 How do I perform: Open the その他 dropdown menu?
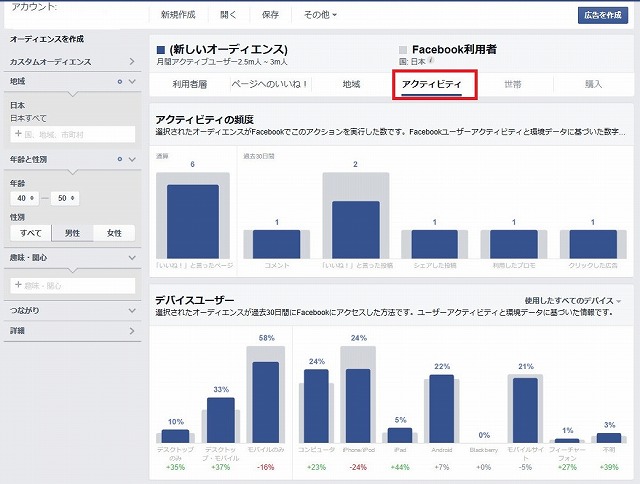click(320, 15)
